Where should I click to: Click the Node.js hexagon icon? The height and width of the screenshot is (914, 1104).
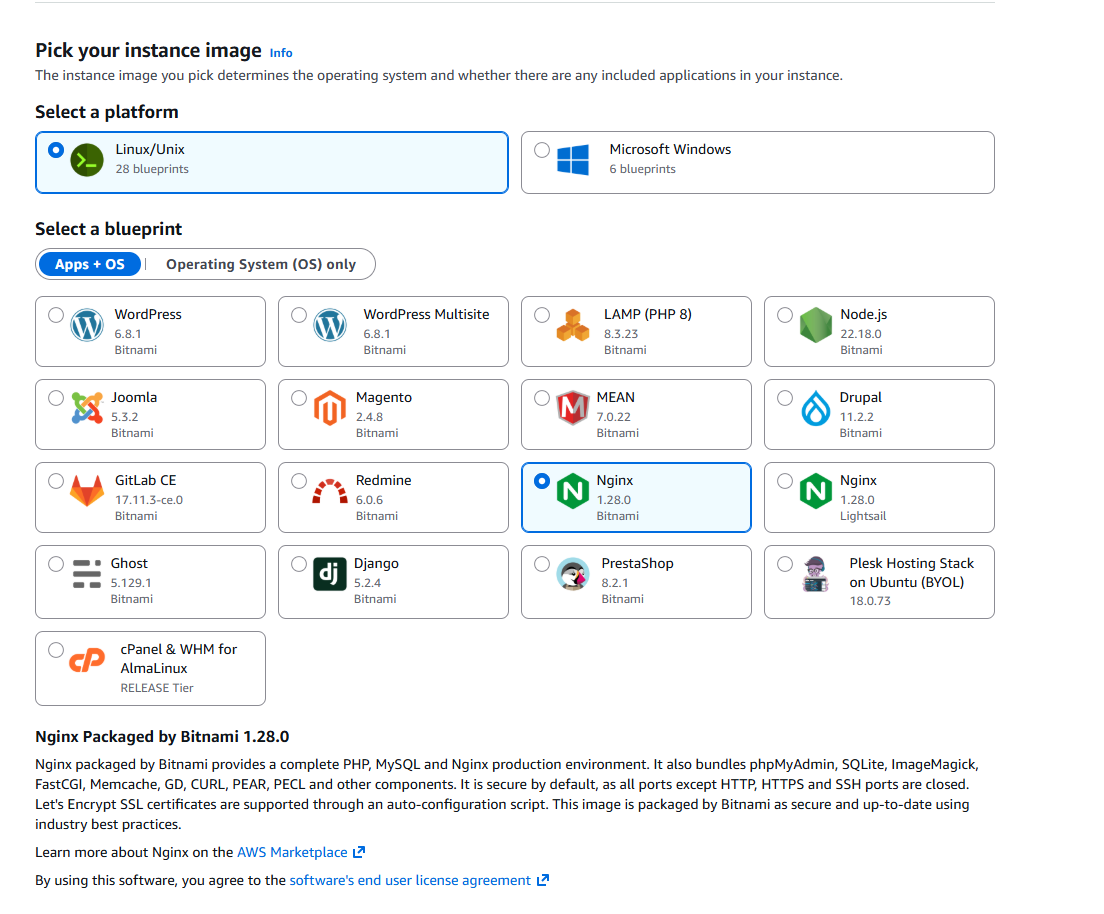point(815,325)
